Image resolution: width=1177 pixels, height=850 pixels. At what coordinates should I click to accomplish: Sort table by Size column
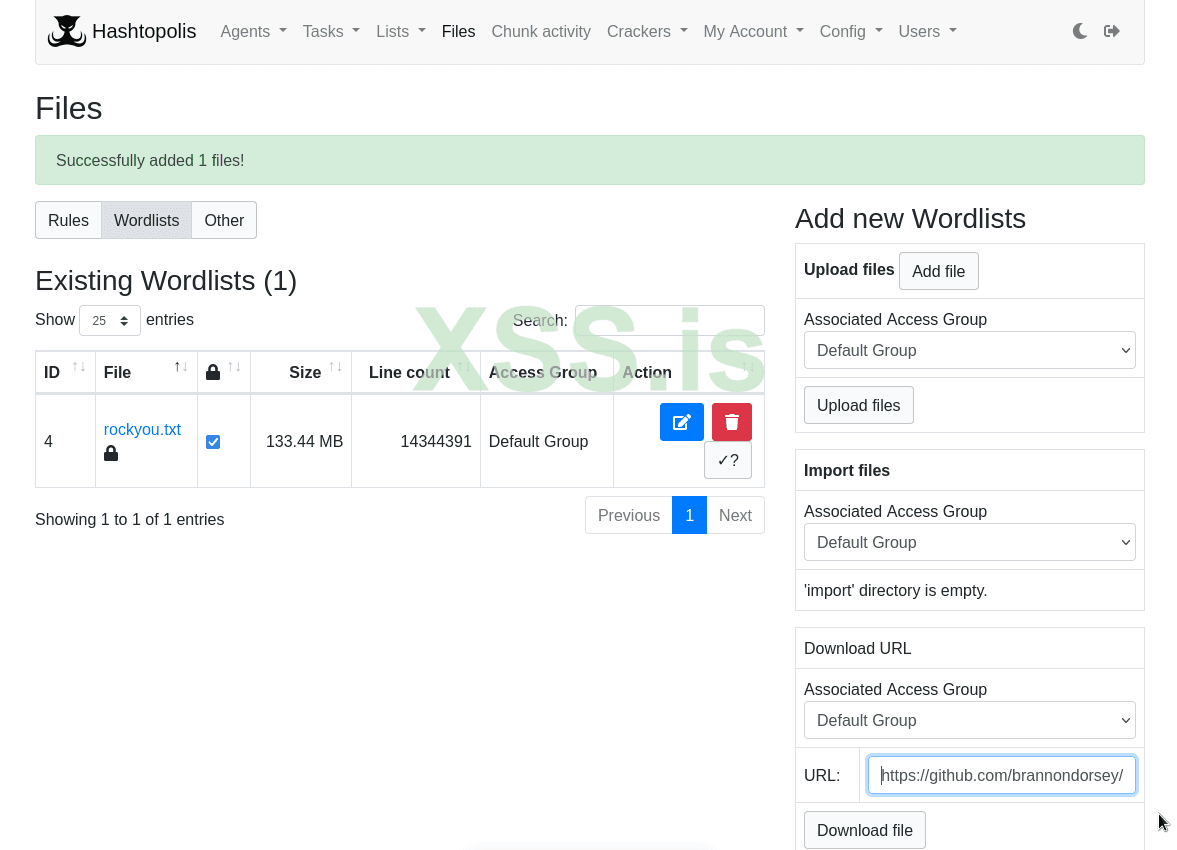[x=301, y=372]
